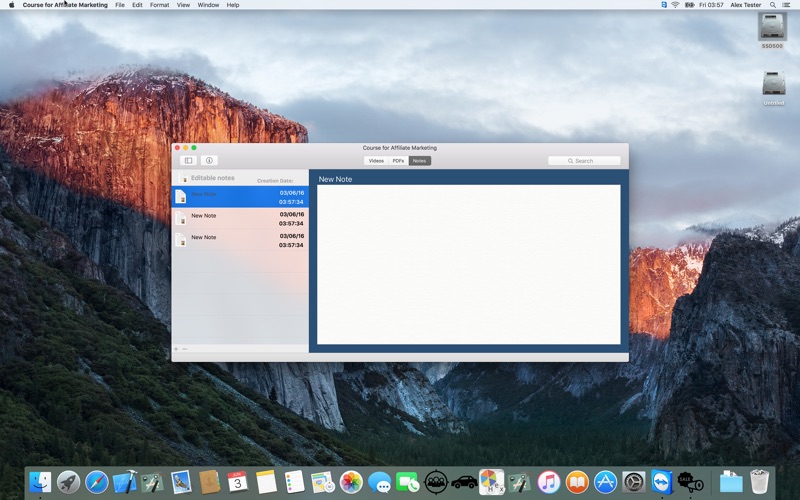Screen dimensions: 800x500
Task: Launch iTunes from the dock
Action: click(548, 482)
